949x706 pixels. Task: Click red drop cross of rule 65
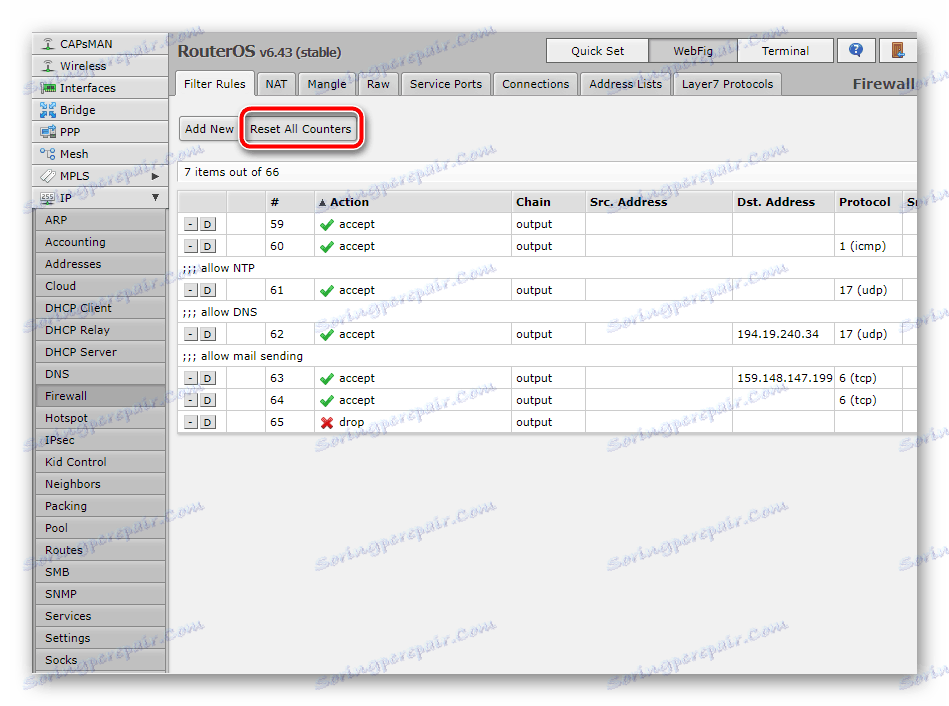[x=327, y=423]
